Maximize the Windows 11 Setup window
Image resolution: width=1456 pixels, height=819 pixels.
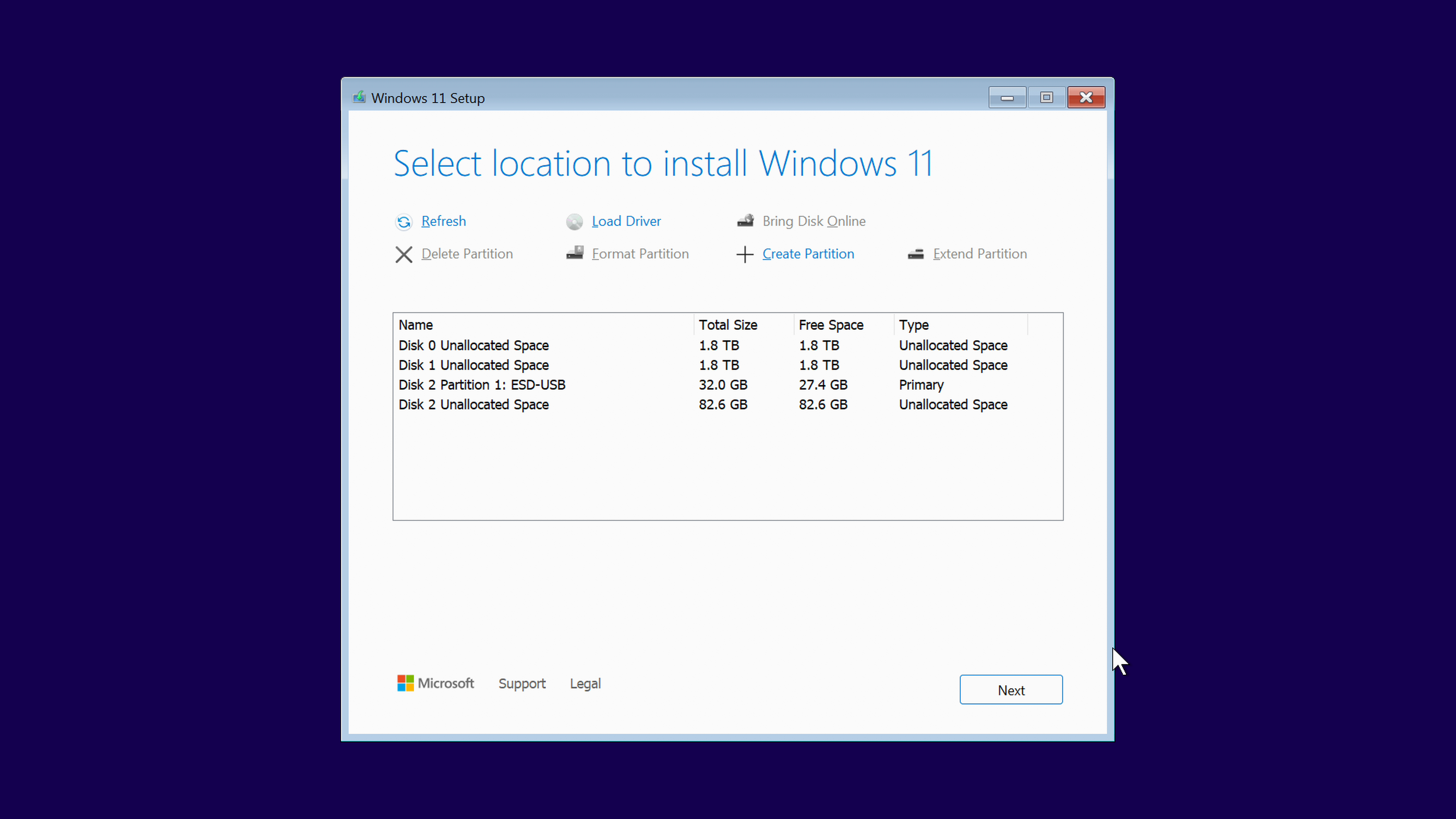pyautogui.click(x=1046, y=98)
